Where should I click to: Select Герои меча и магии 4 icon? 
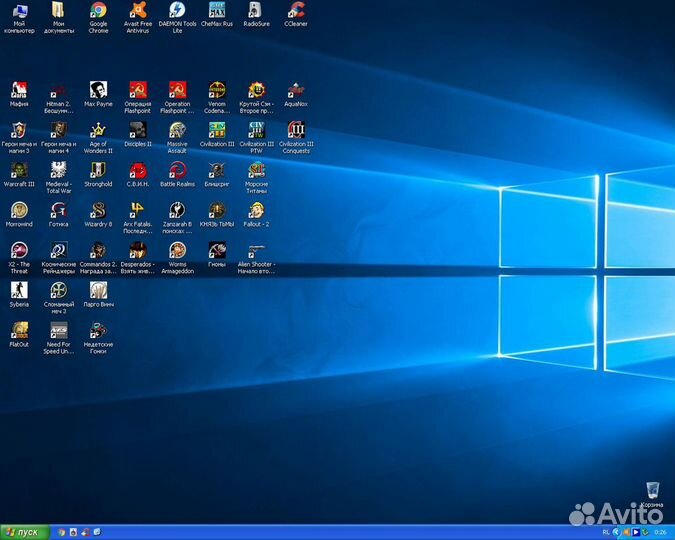point(59,138)
